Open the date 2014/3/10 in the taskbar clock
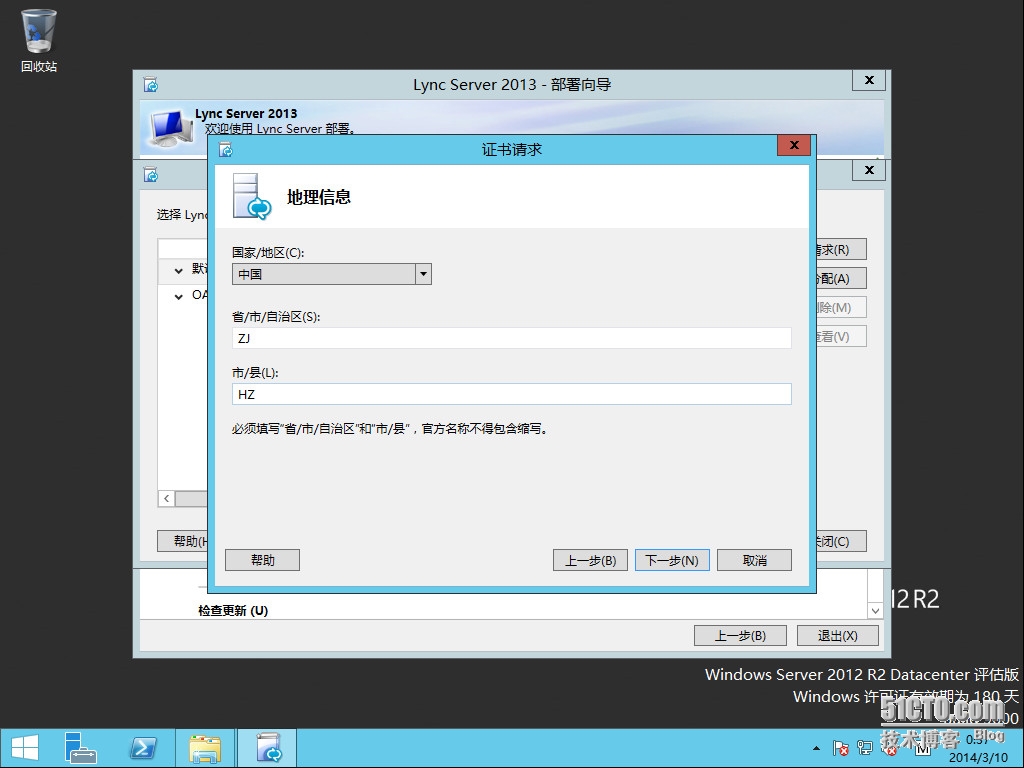This screenshot has width=1024, height=768. [x=978, y=758]
